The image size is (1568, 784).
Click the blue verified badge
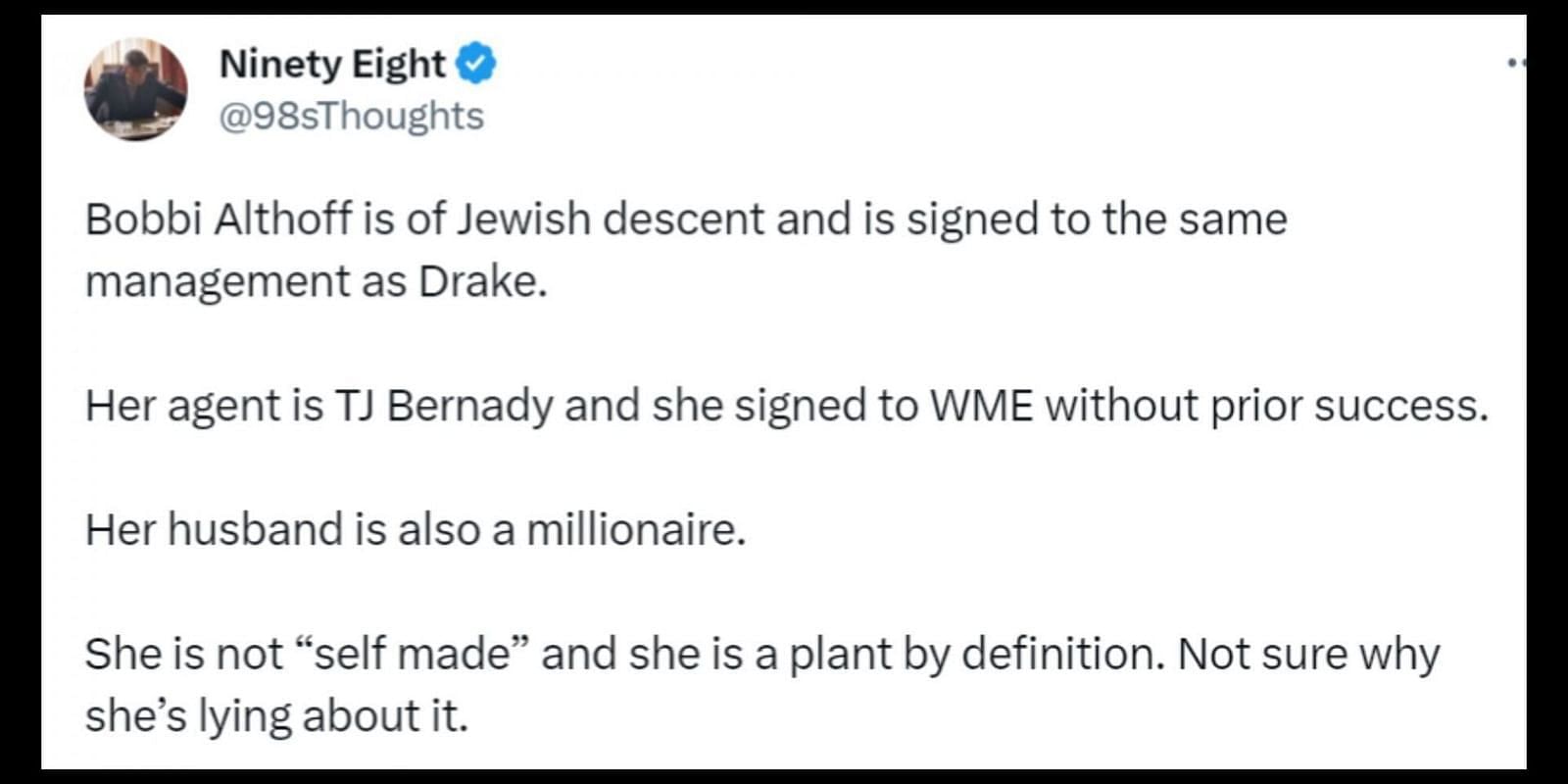[x=476, y=65]
